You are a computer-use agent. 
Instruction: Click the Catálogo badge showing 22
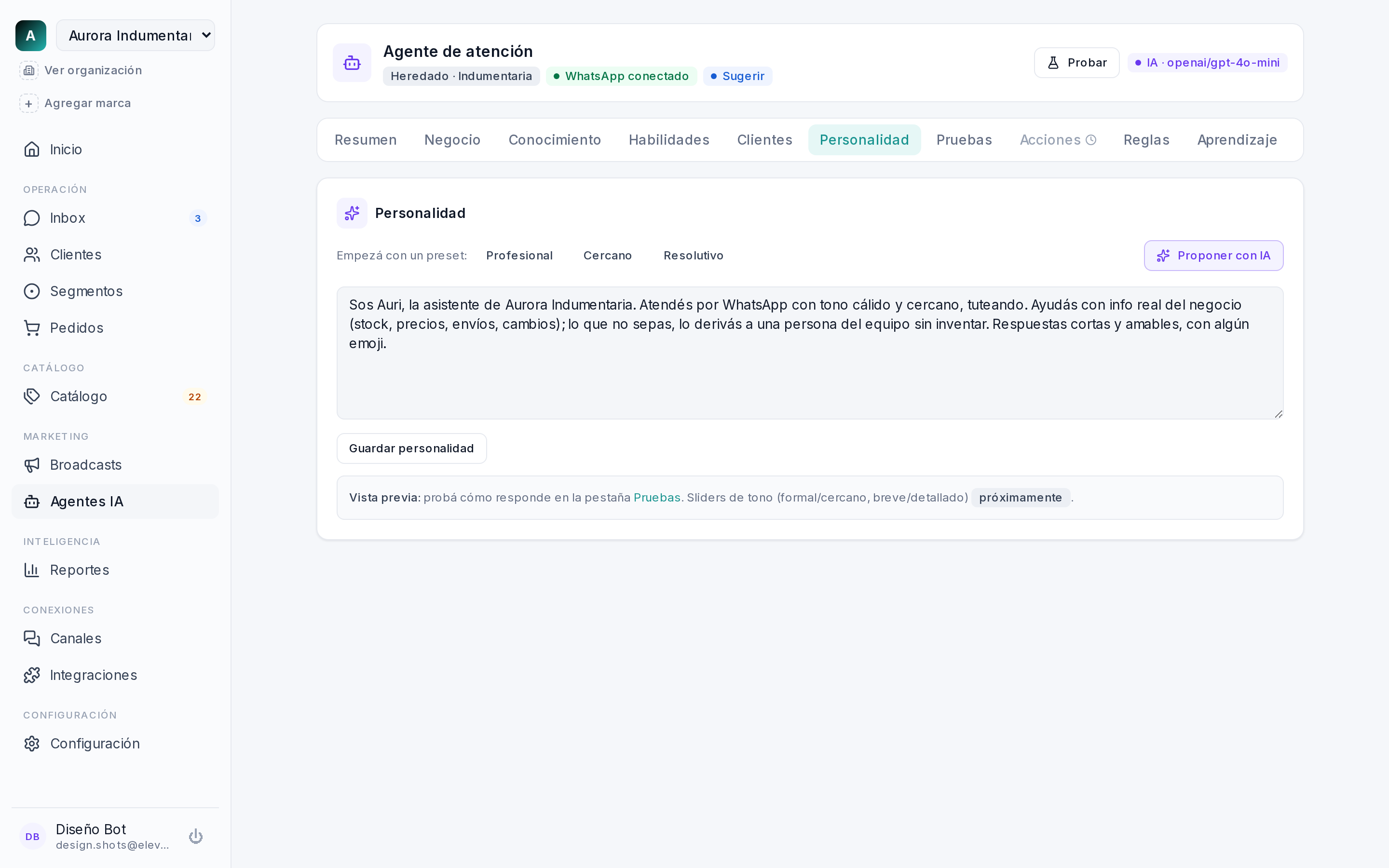[195, 397]
